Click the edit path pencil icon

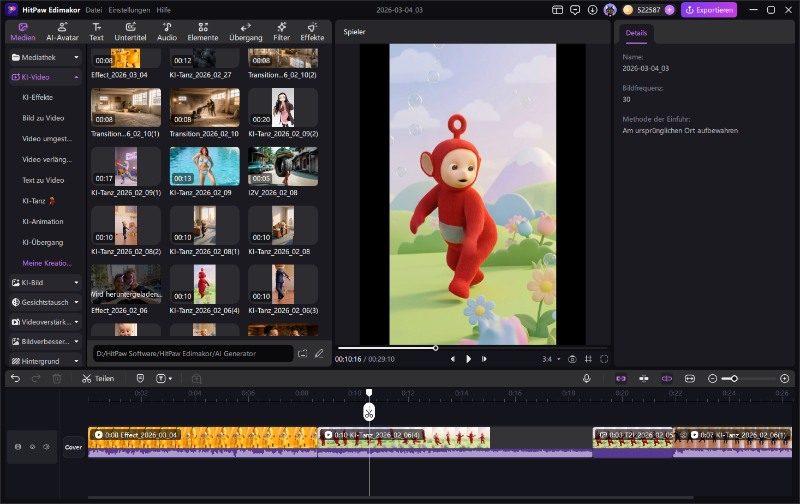(319, 353)
